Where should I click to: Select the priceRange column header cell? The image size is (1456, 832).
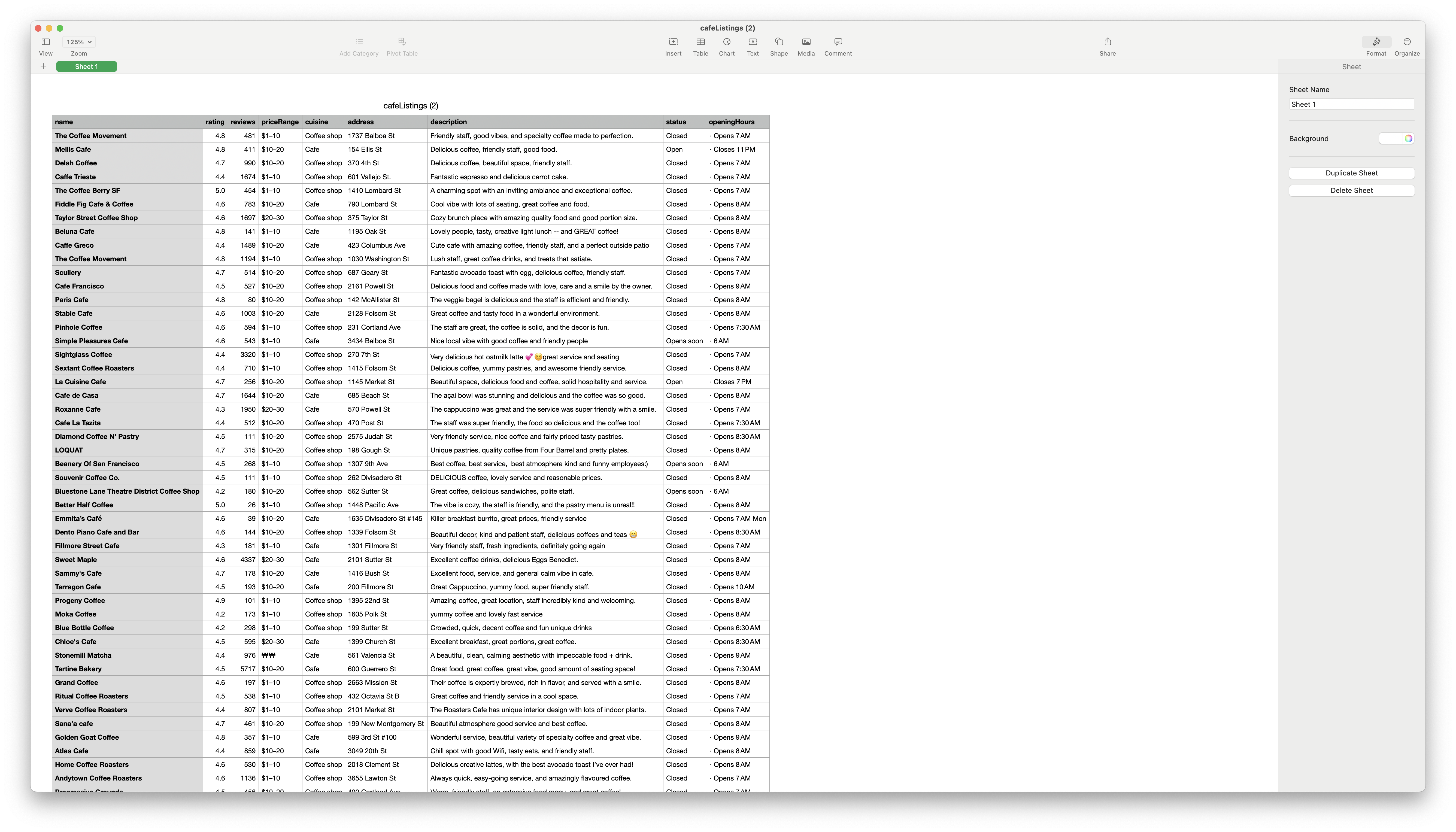pos(280,122)
